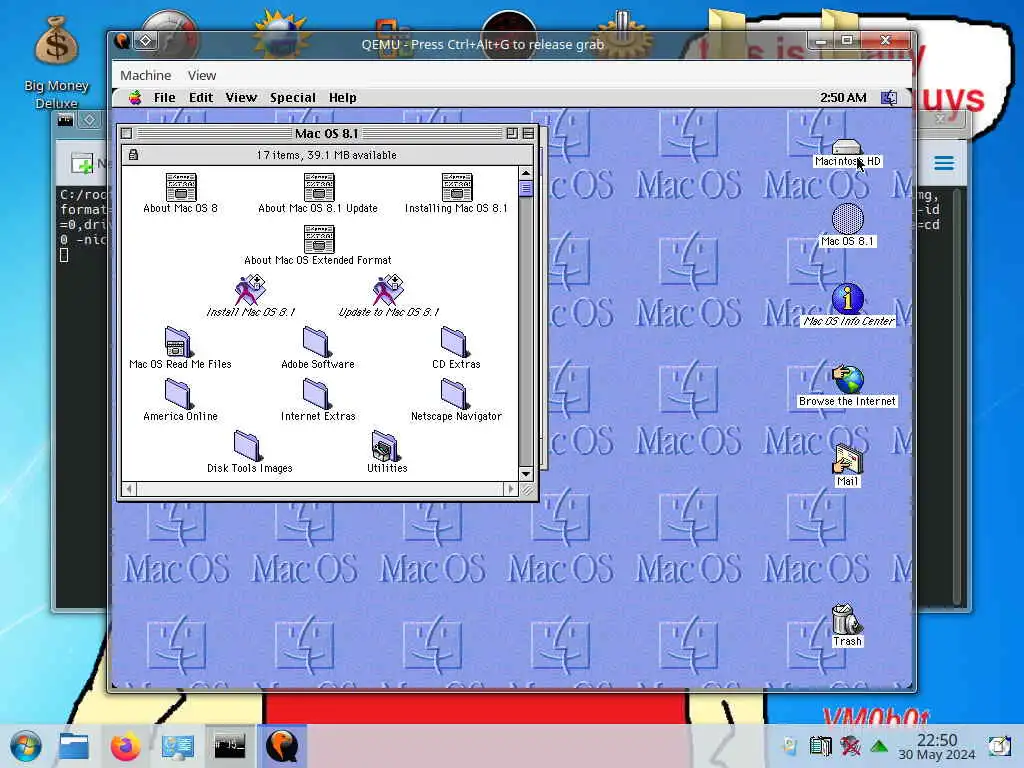Open the Edit menu in Mac OS
This screenshot has height=768, width=1024.
pyautogui.click(x=201, y=98)
